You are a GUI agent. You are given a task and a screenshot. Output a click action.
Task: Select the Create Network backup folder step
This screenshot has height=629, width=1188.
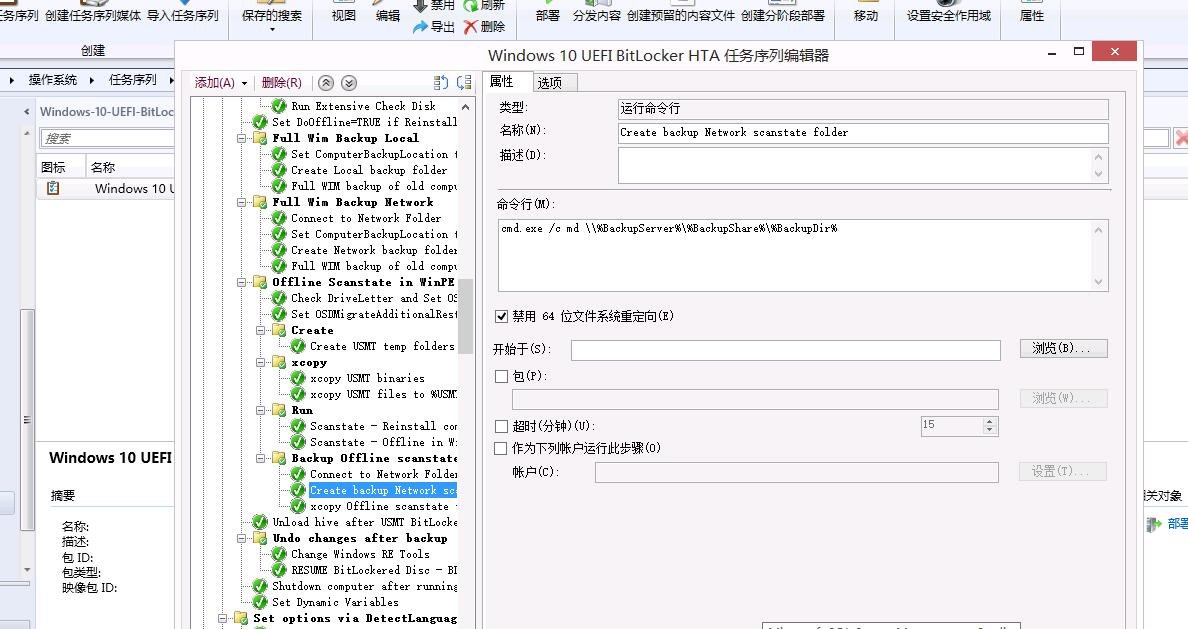point(374,250)
